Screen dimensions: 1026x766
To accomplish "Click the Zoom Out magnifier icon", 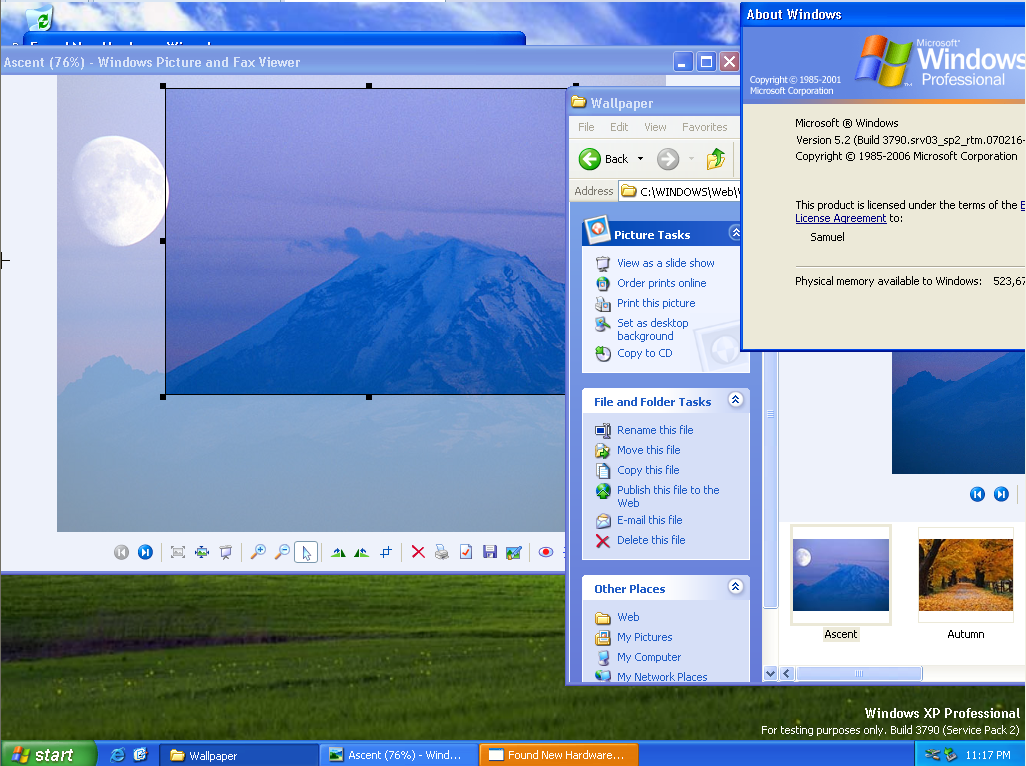I will point(282,552).
